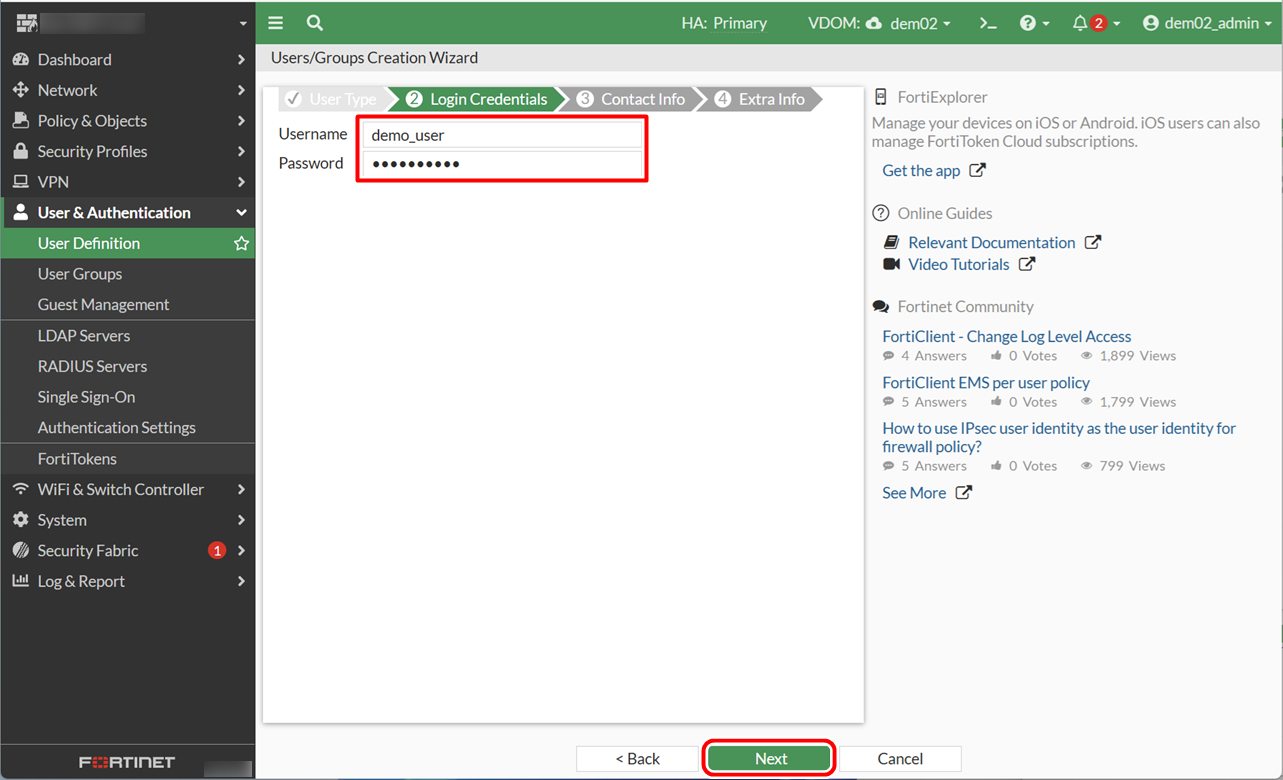The width and height of the screenshot is (1283, 780).
Task: Click the Security Fabric red badge
Action: tap(216, 551)
